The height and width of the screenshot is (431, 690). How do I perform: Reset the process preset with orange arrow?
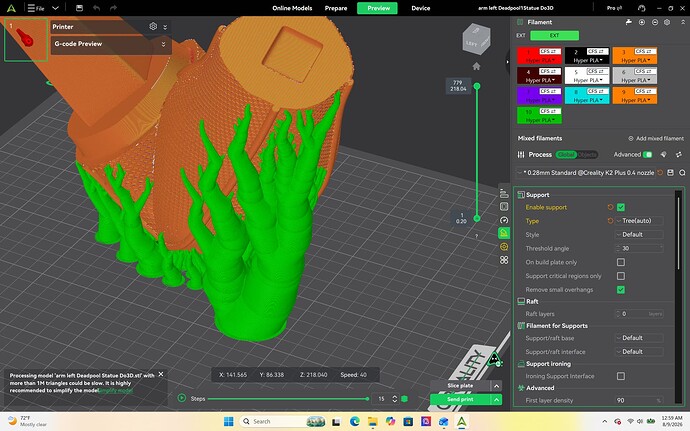tap(660, 173)
